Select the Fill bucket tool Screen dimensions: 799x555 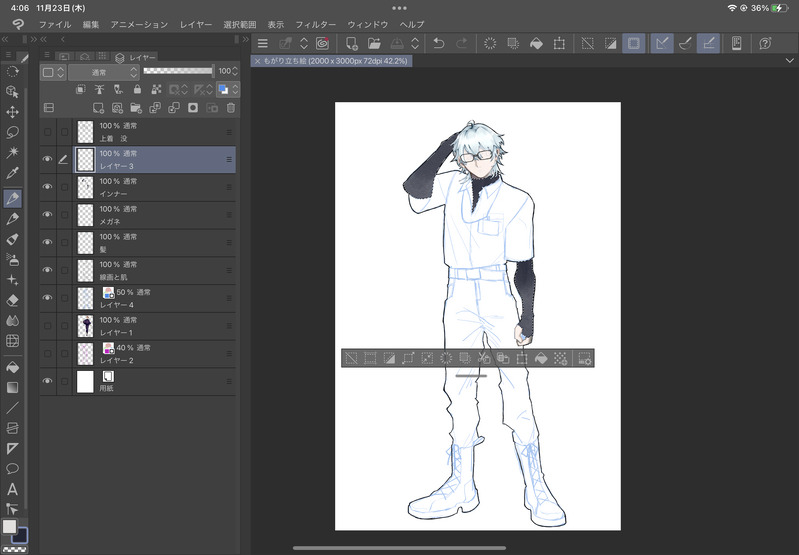click(12, 367)
